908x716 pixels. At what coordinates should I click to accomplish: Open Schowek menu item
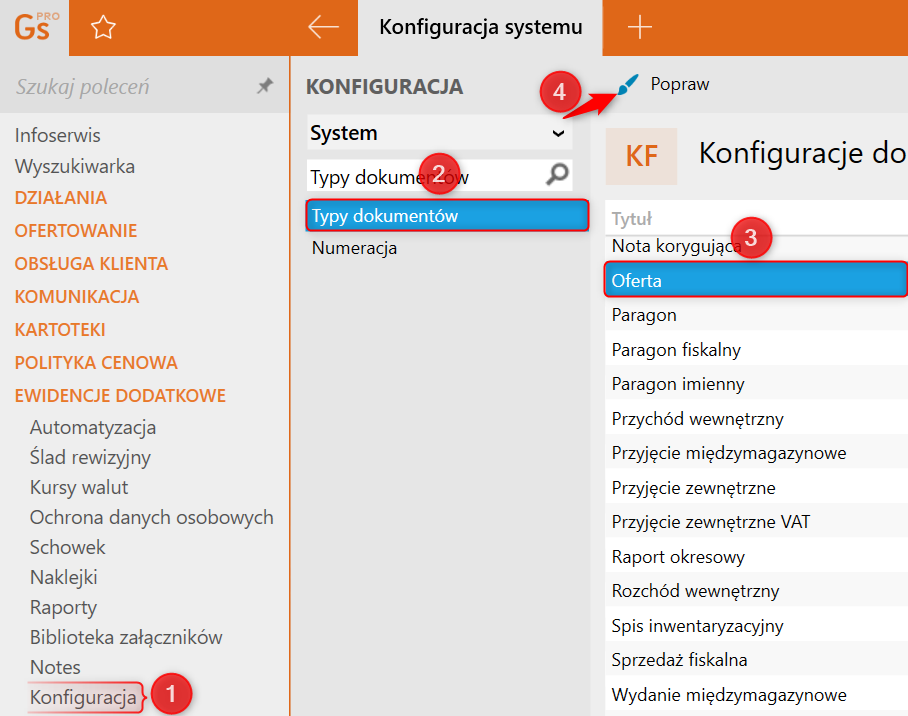tap(68, 547)
